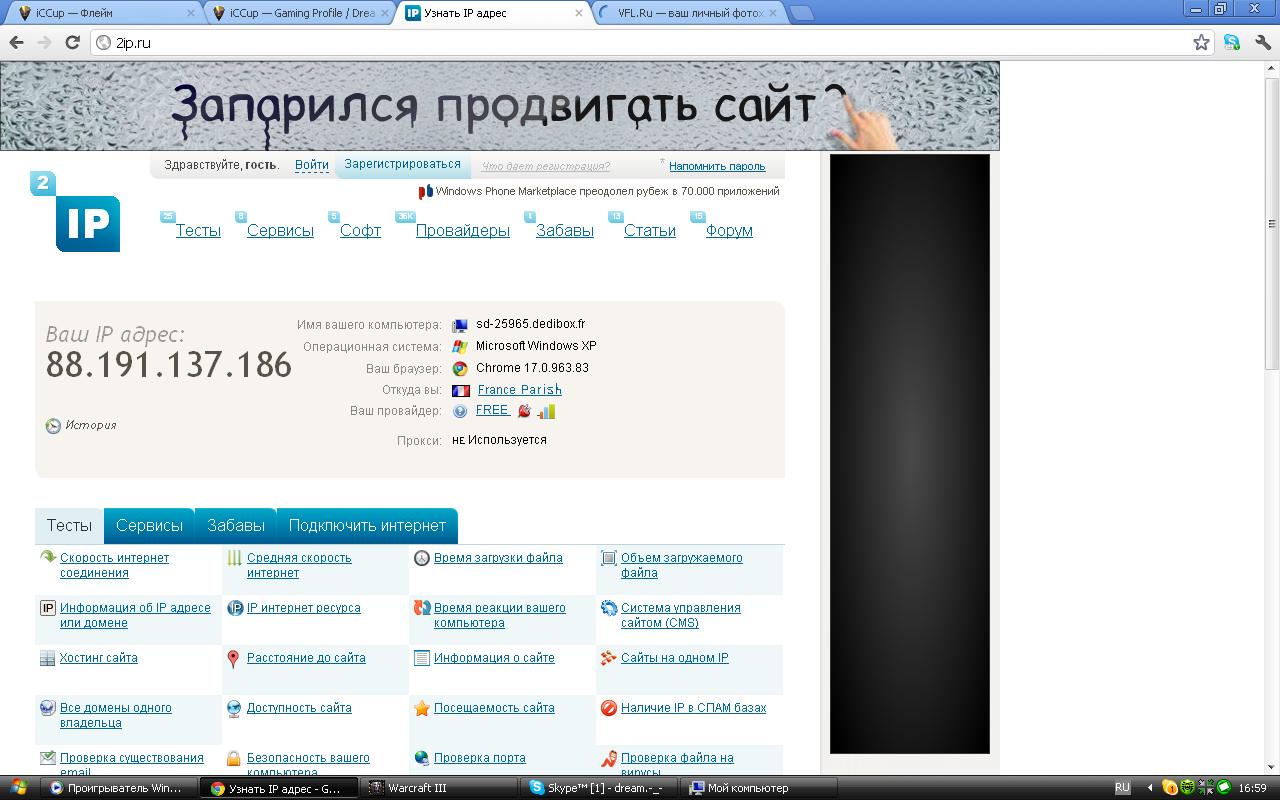1280x800 pixels.
Task: Open 'Сайты на одном IP' link
Action: tap(675, 658)
